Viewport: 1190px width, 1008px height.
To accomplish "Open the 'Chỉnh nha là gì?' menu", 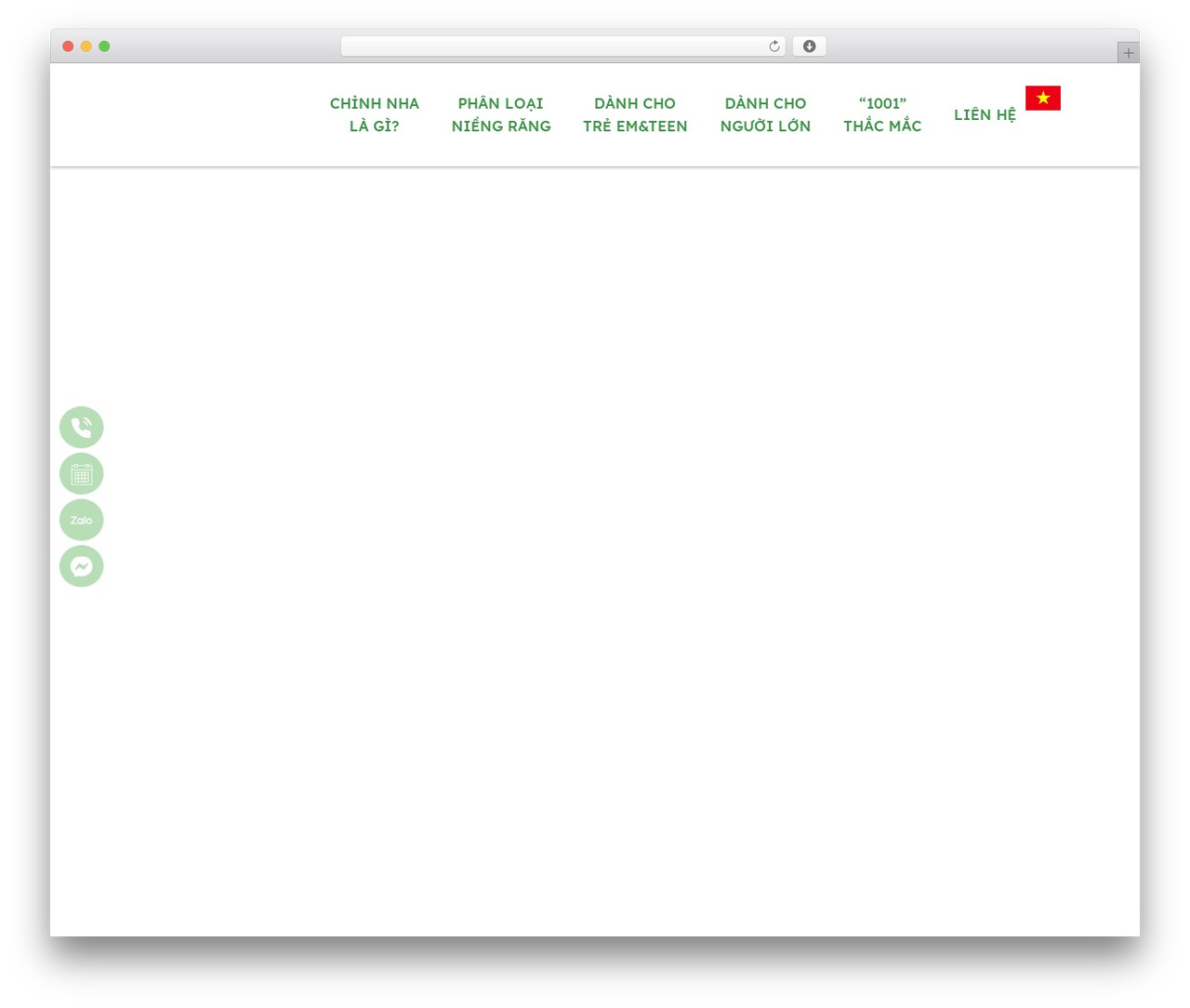I will pos(375,114).
